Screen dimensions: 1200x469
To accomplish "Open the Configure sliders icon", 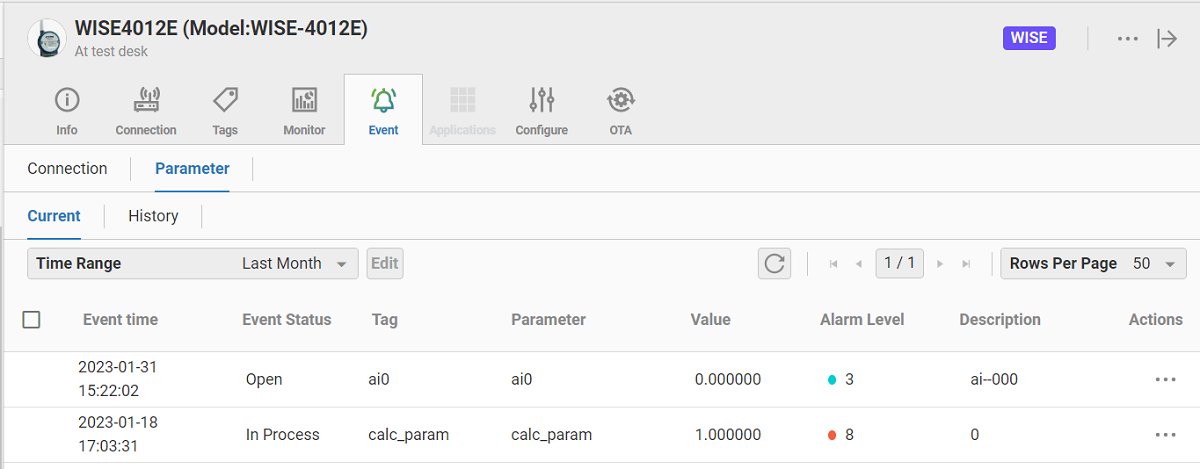I will pyautogui.click(x=541, y=101).
